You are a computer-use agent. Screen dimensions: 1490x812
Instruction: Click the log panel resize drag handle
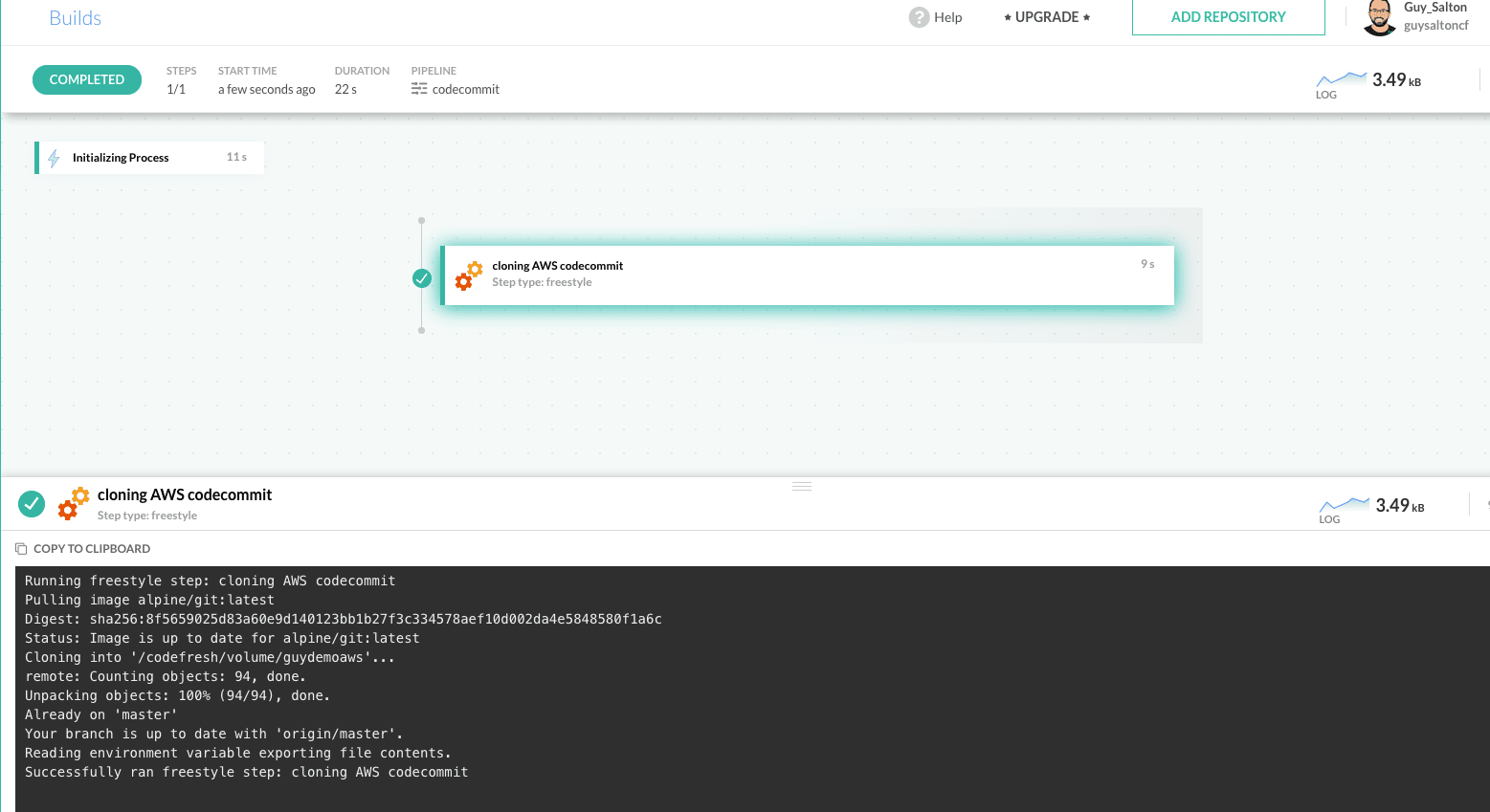click(802, 487)
